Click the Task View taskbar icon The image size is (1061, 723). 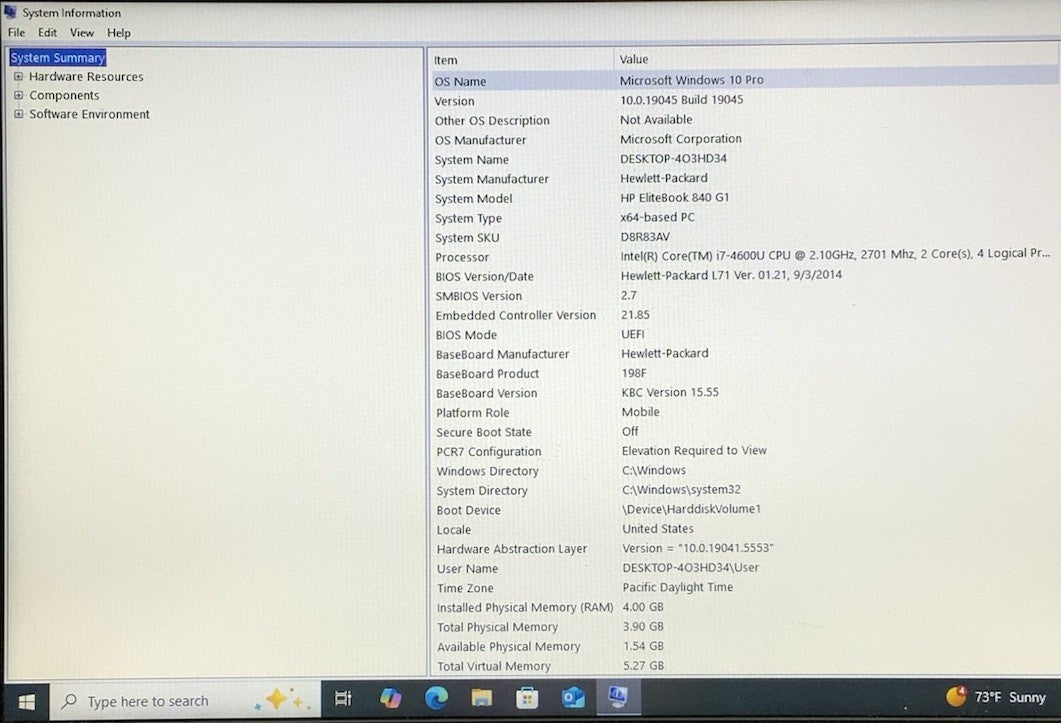pos(343,699)
